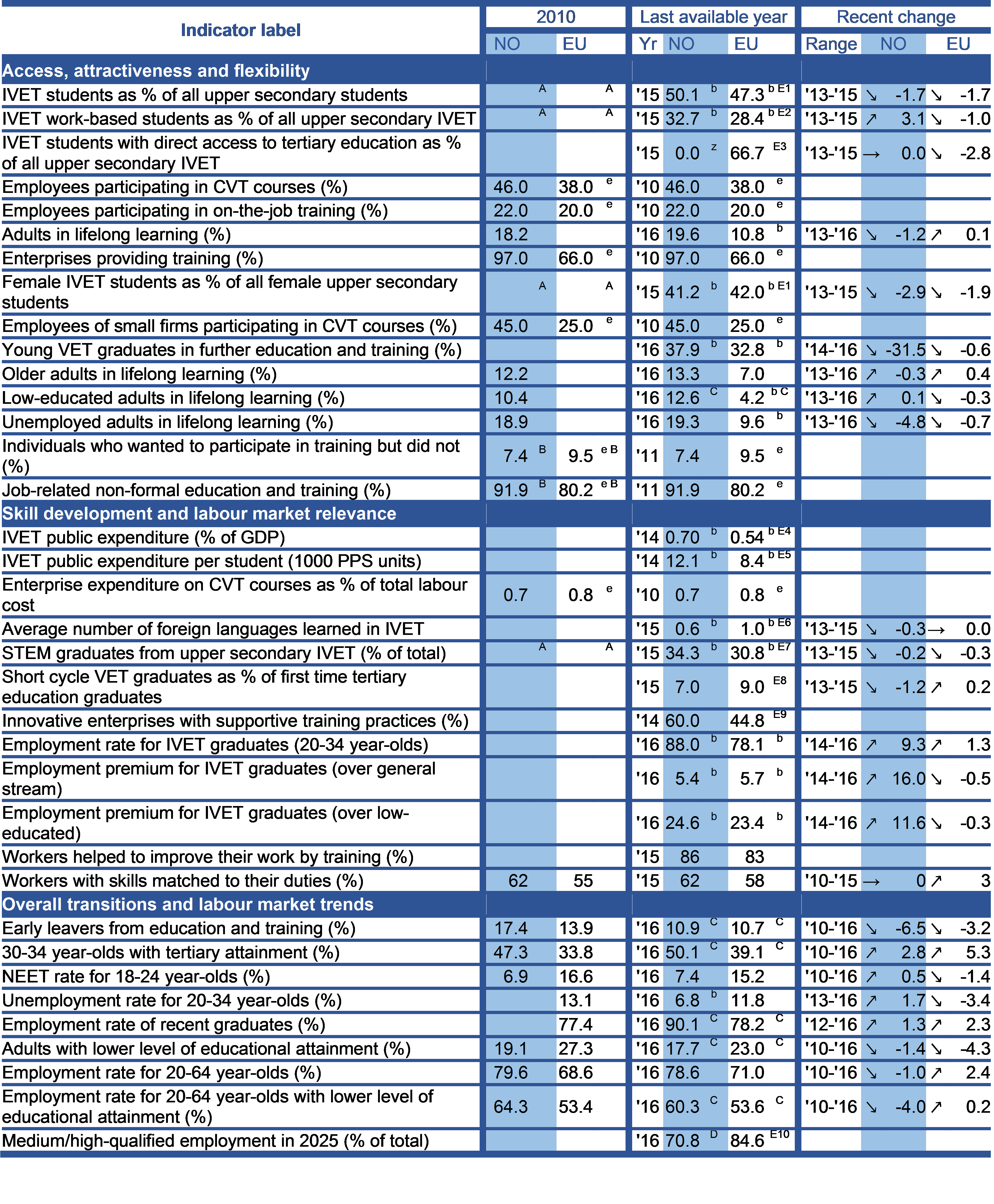Viewport: 994px width, 1204px height.
Task: Click the down arrow next to -6.5
Action: coord(871,929)
